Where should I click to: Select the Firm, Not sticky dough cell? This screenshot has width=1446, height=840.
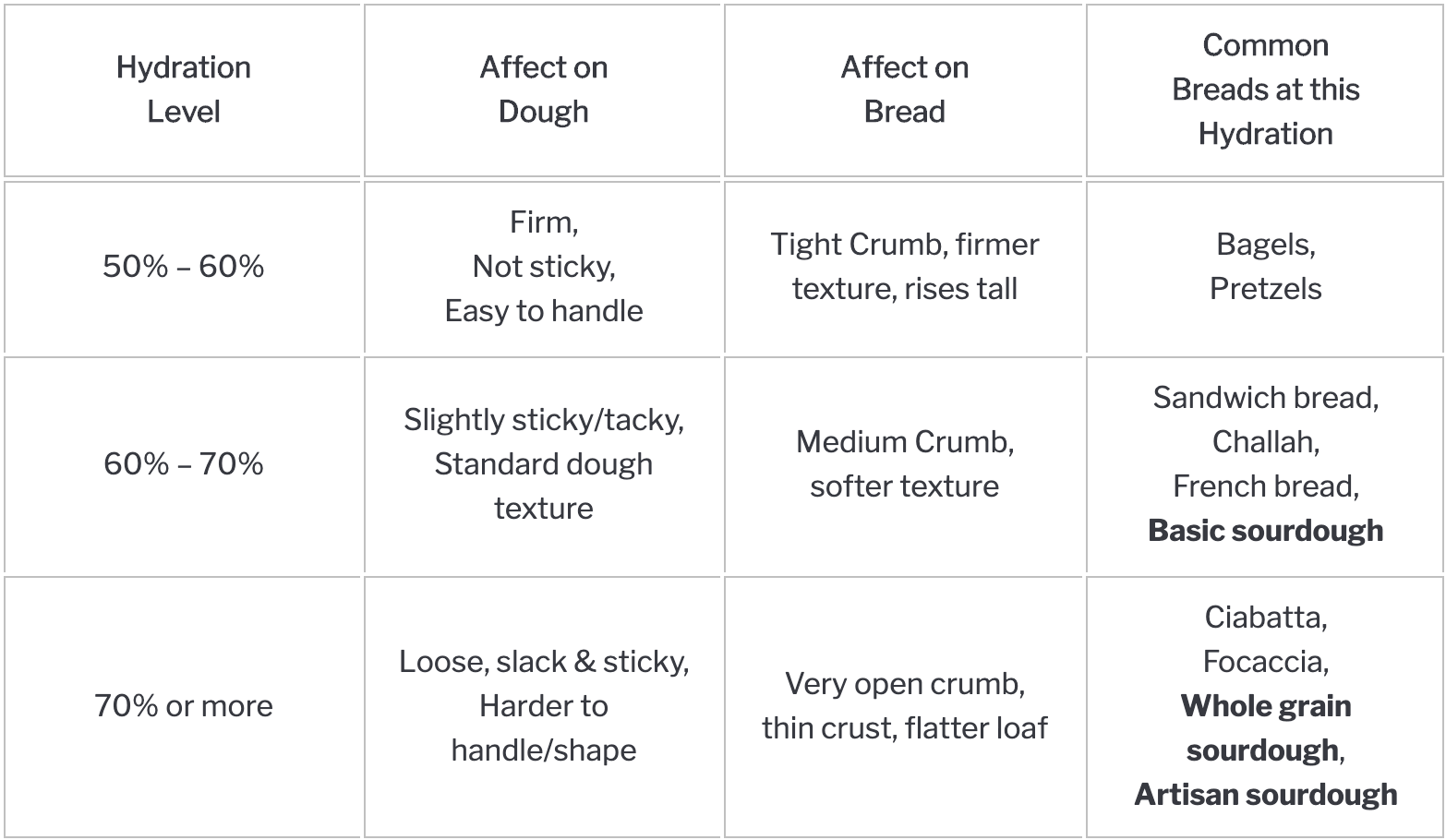(543, 267)
